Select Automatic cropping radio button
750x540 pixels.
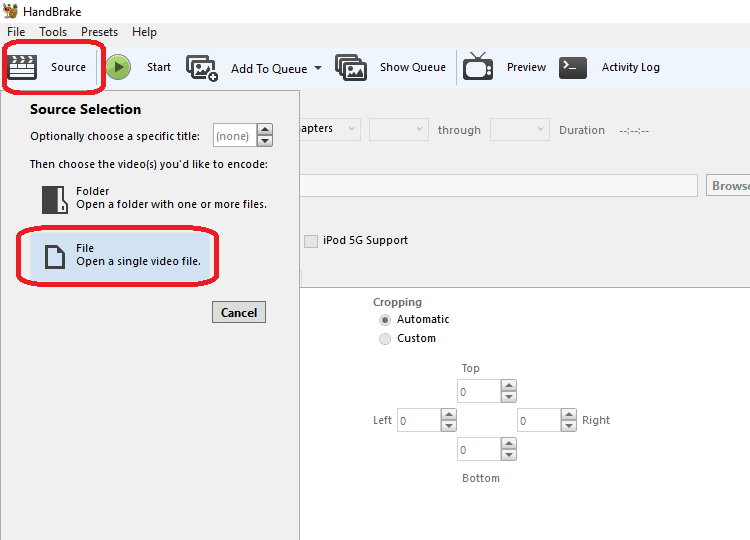[x=385, y=320]
